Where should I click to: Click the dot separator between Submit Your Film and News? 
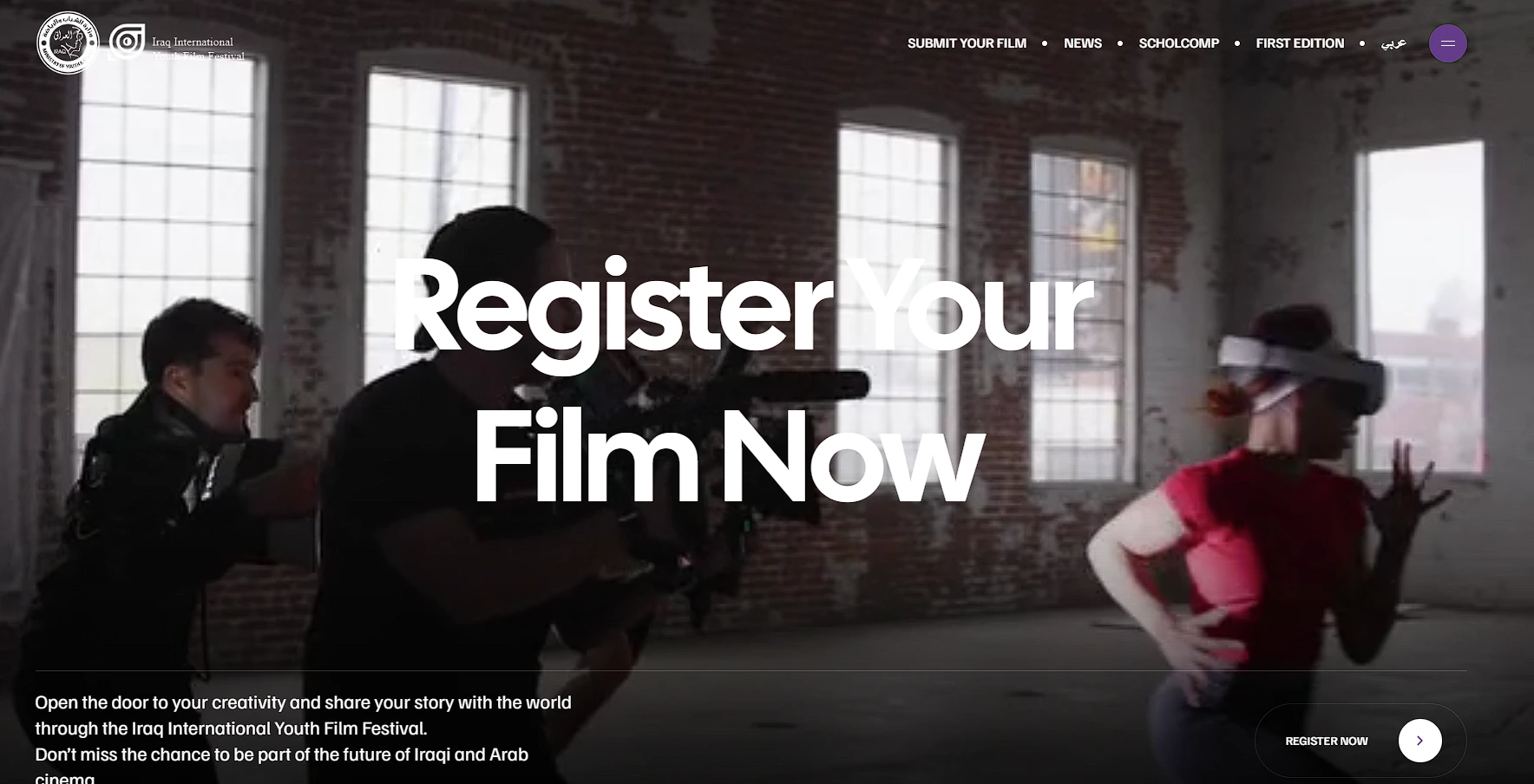(x=1045, y=43)
